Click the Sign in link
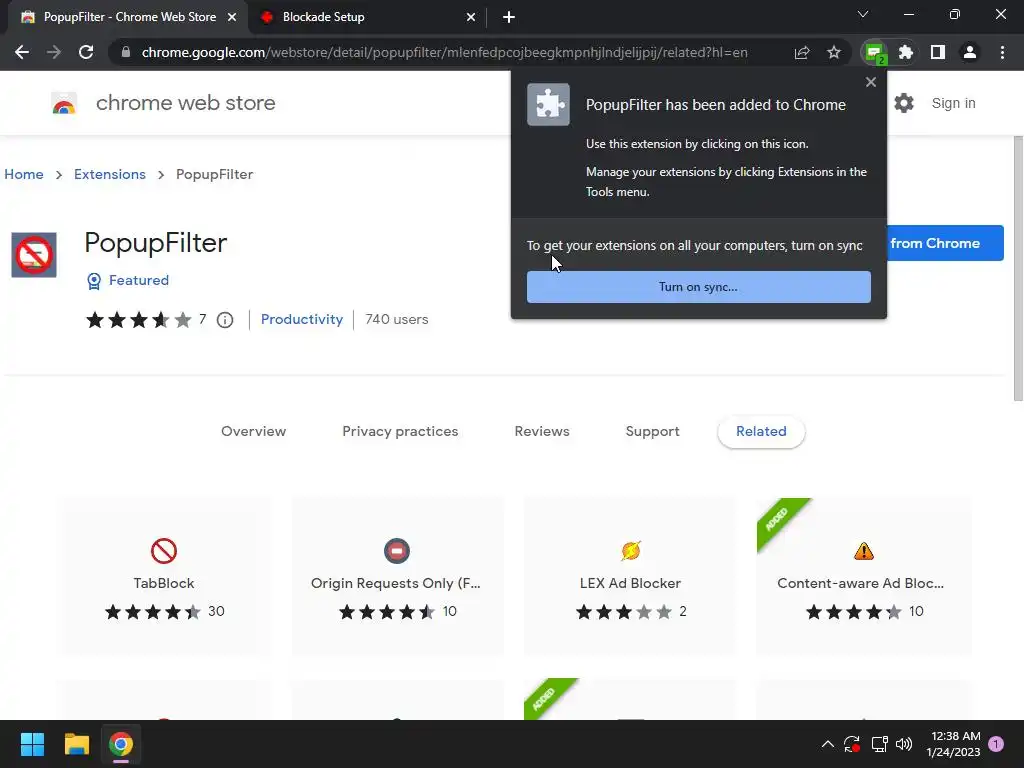This screenshot has height=768, width=1024. coord(953,103)
